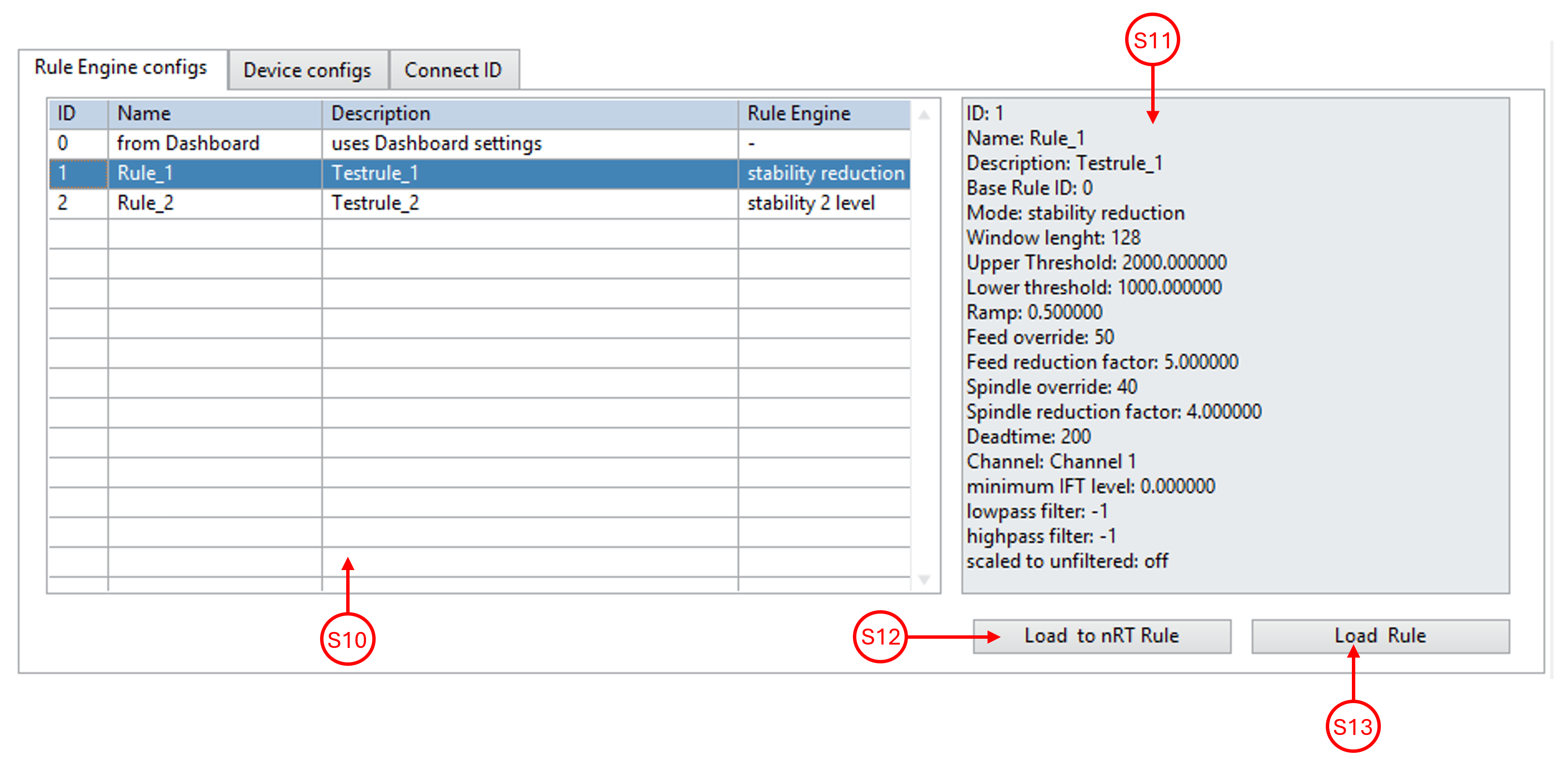The width and height of the screenshot is (1568, 763).
Task: Click uses Dashboard settings cell
Action: pyautogui.click(x=436, y=143)
